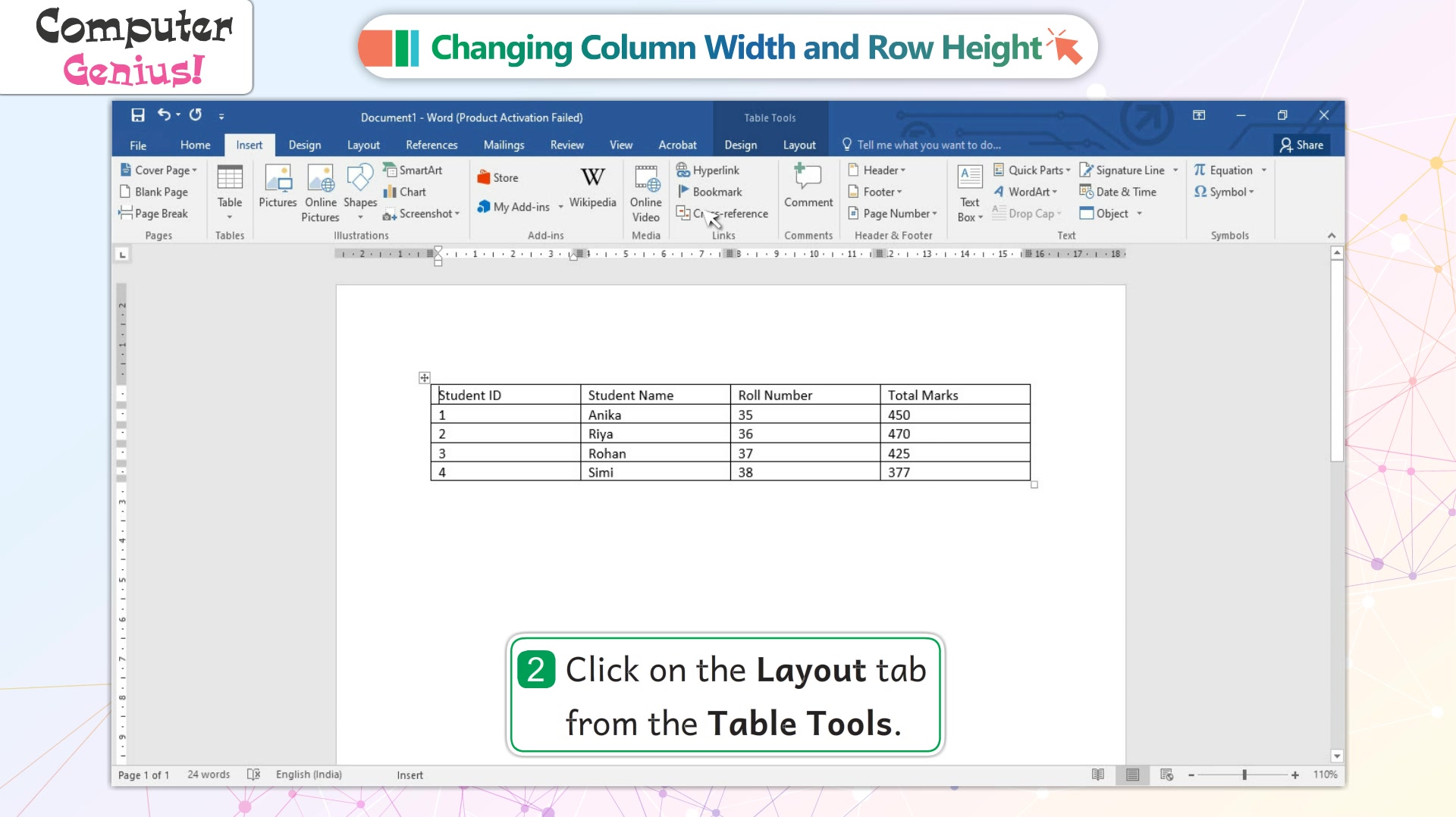Insert a Chart
1456x817 pixels.
click(x=405, y=192)
